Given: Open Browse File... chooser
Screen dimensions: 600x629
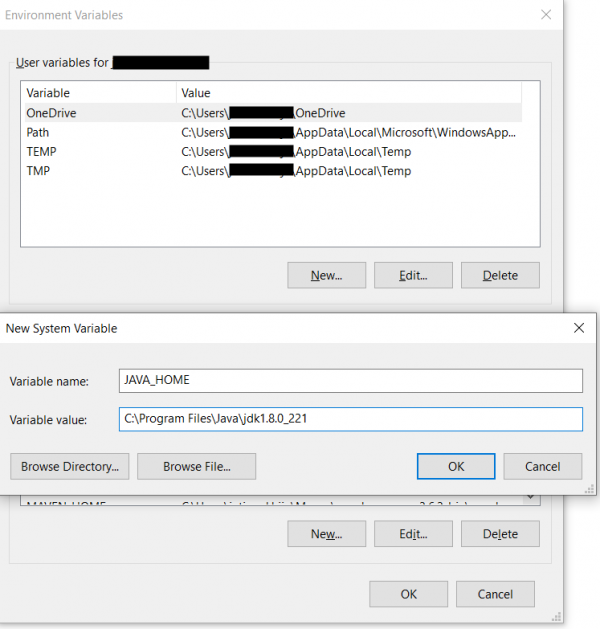Looking at the screenshot, I should click(197, 466).
